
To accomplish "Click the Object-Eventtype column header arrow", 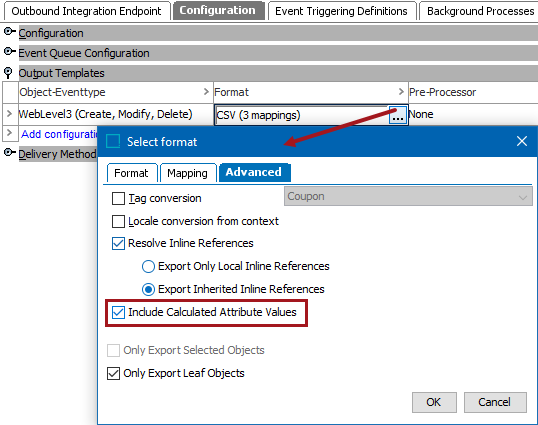I will click(206, 92).
